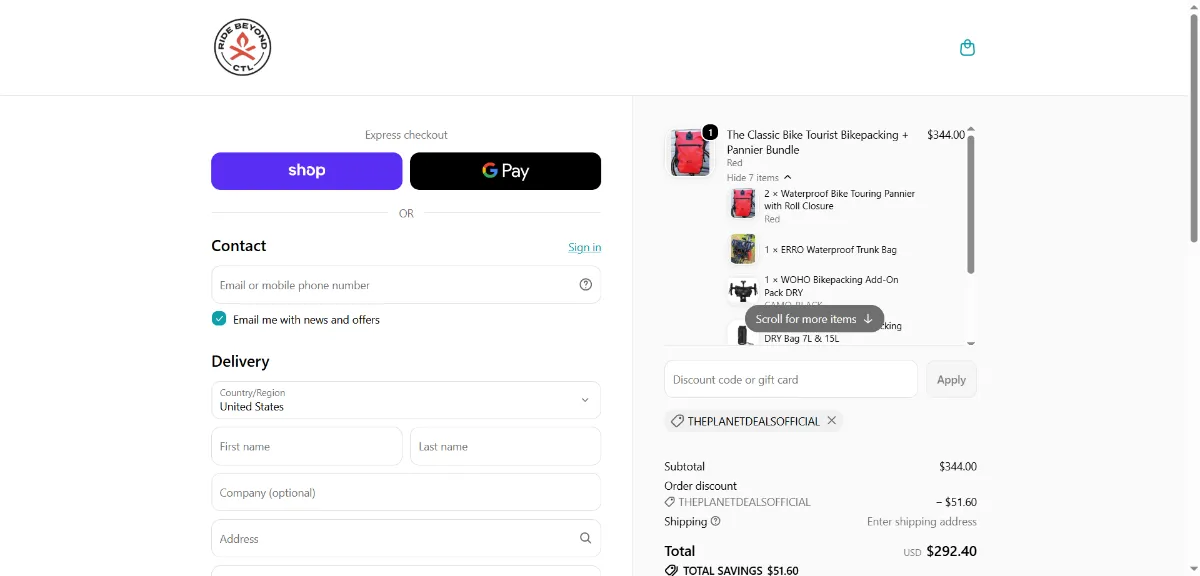The image size is (1200, 576).
Task: Click the address search magnifier icon
Action: pyautogui.click(x=586, y=538)
